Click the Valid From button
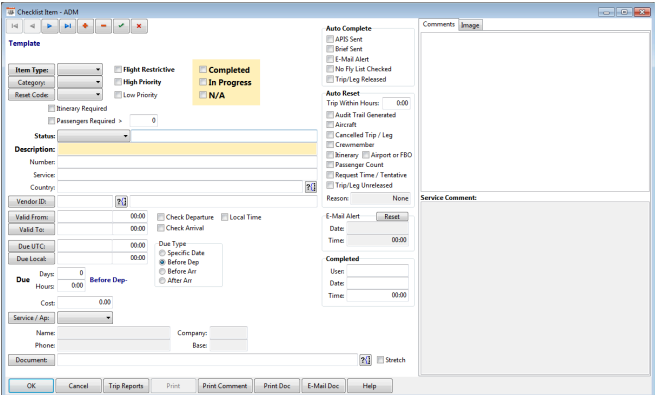The image size is (655, 395). click(31, 217)
